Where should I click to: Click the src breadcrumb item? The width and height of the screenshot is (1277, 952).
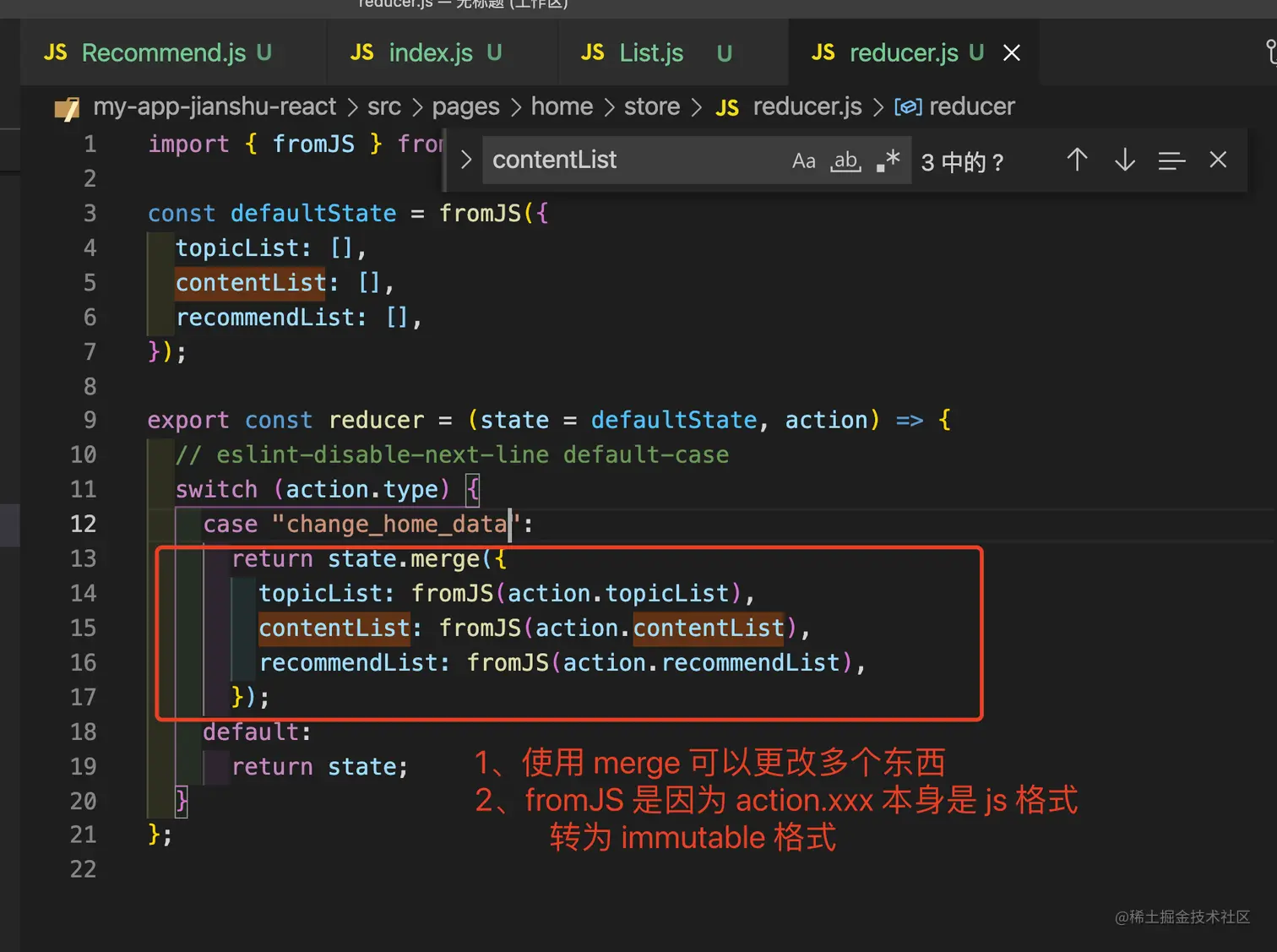click(384, 106)
